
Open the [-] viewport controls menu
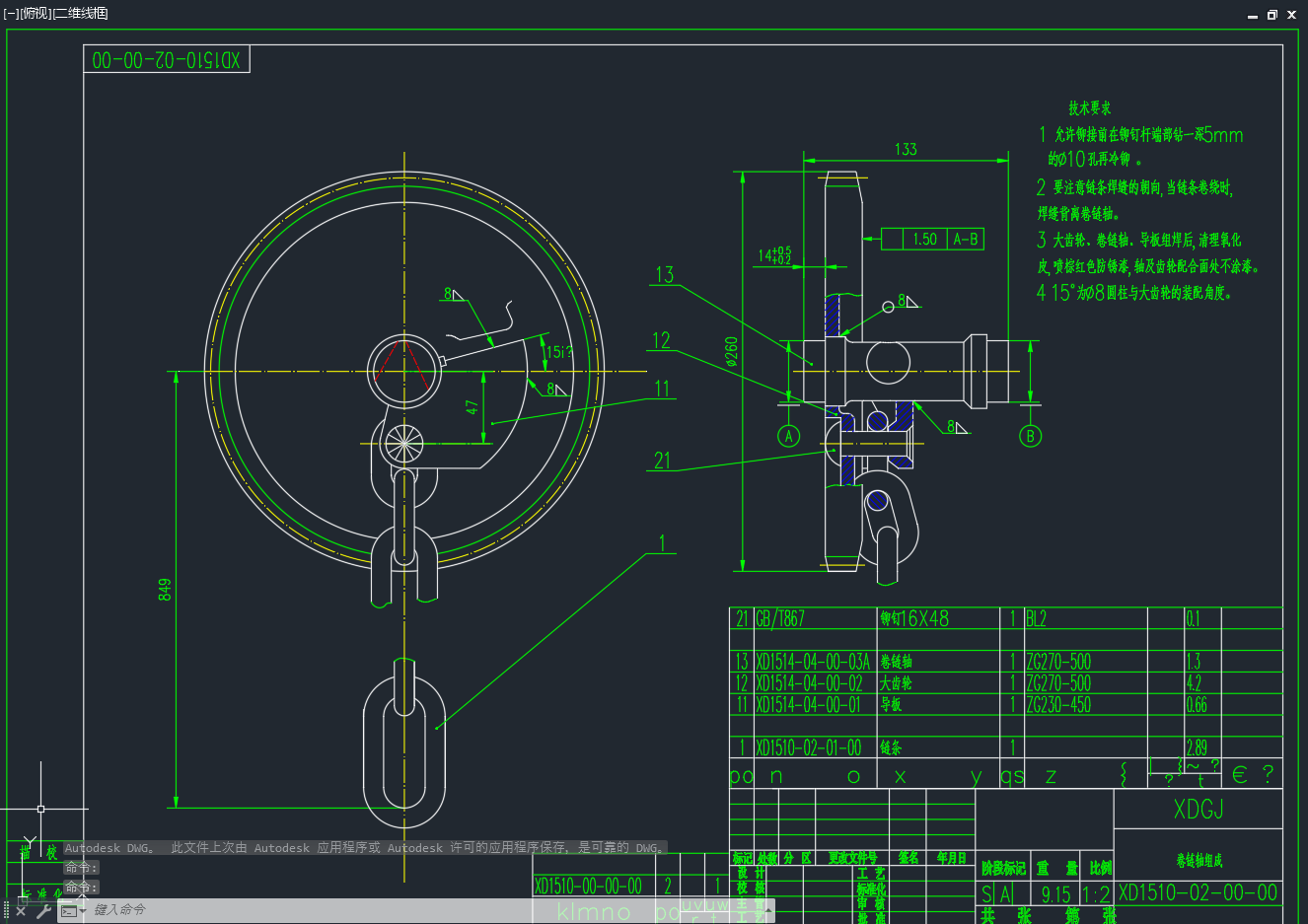11,13
